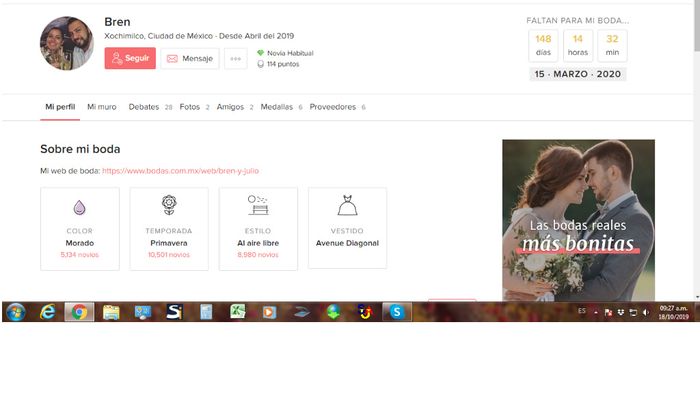Click the purple color drop icon
The width and height of the screenshot is (700, 393).
(79, 207)
